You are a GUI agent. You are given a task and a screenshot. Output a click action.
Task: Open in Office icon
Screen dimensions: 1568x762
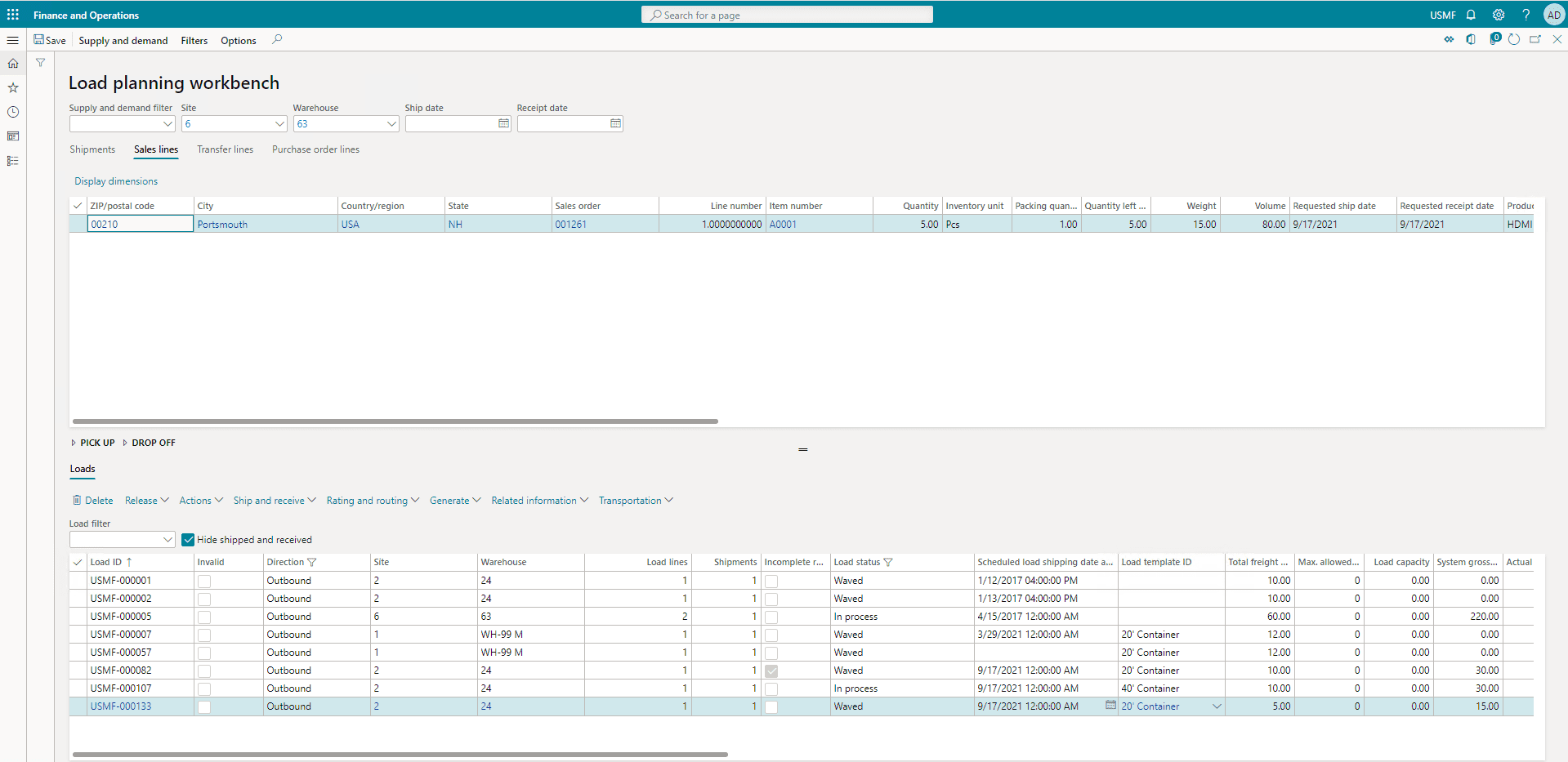[x=1471, y=39]
